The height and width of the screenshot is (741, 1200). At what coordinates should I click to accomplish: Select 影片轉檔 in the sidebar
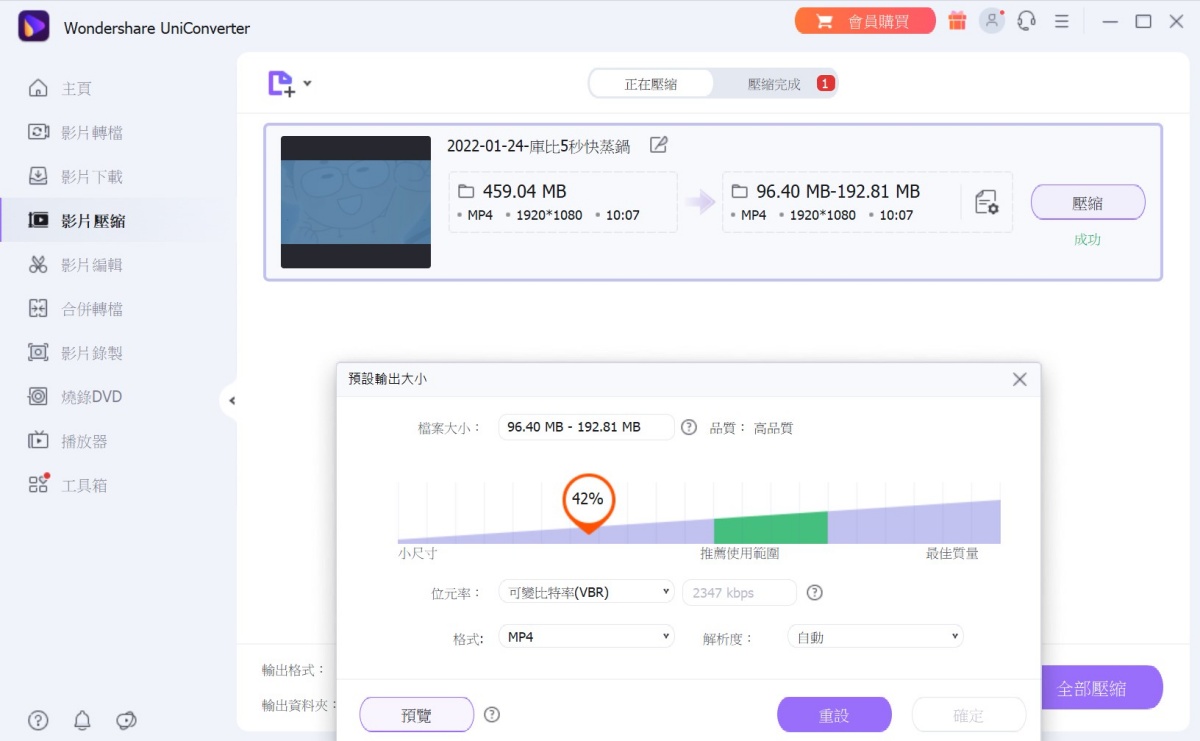coord(91,133)
